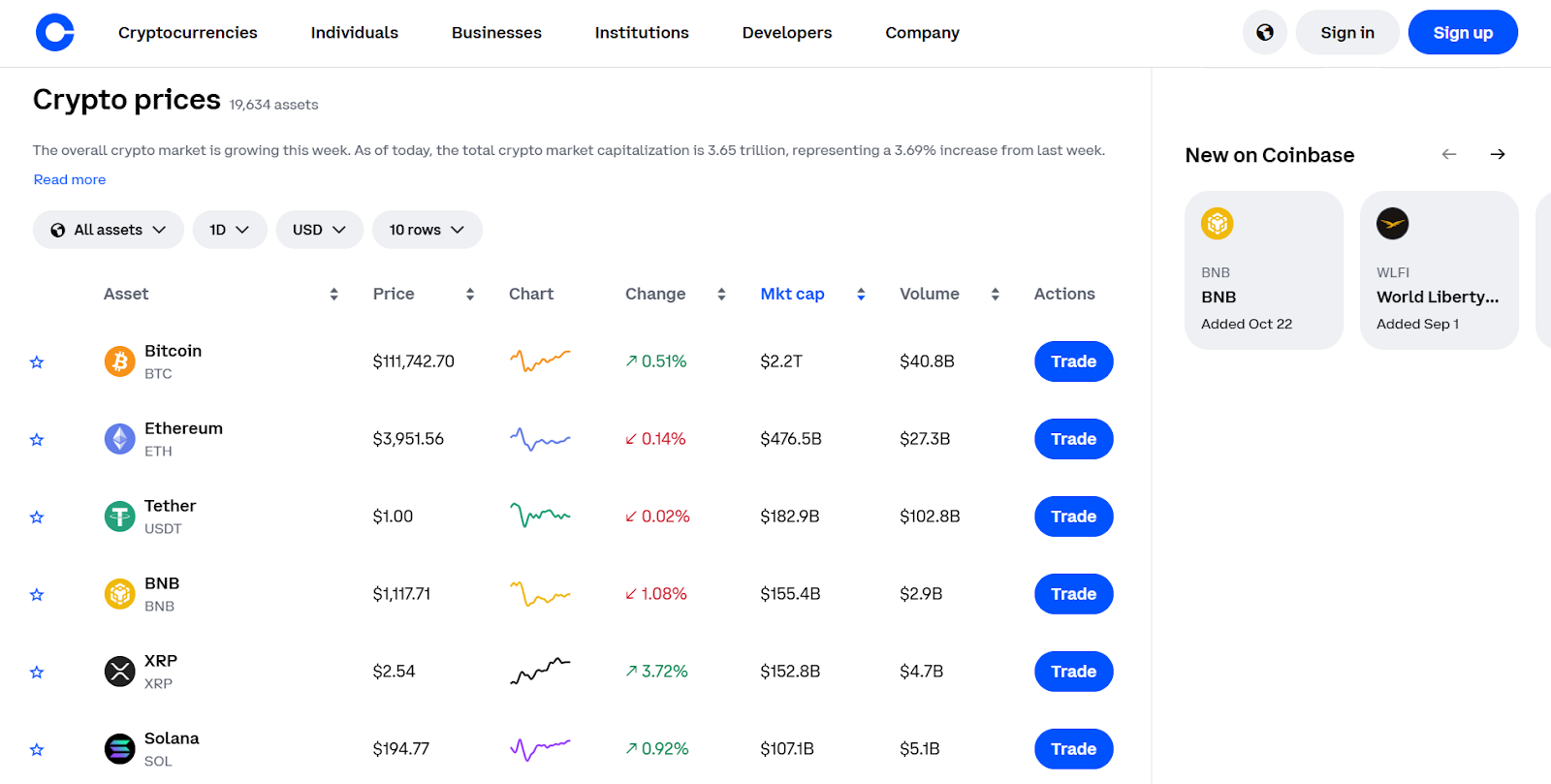
Task: Open the Cryptocurrencies nav menu
Action: pyautogui.click(x=188, y=33)
